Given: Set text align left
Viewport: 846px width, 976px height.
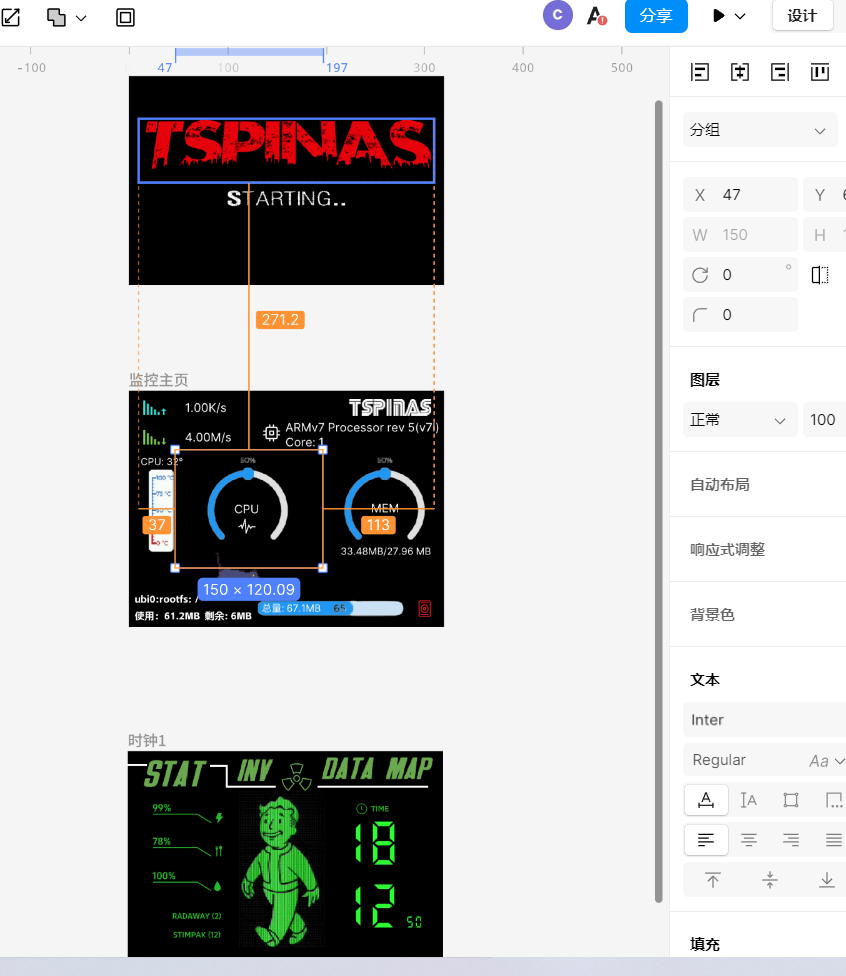Looking at the screenshot, I should pyautogui.click(x=706, y=840).
